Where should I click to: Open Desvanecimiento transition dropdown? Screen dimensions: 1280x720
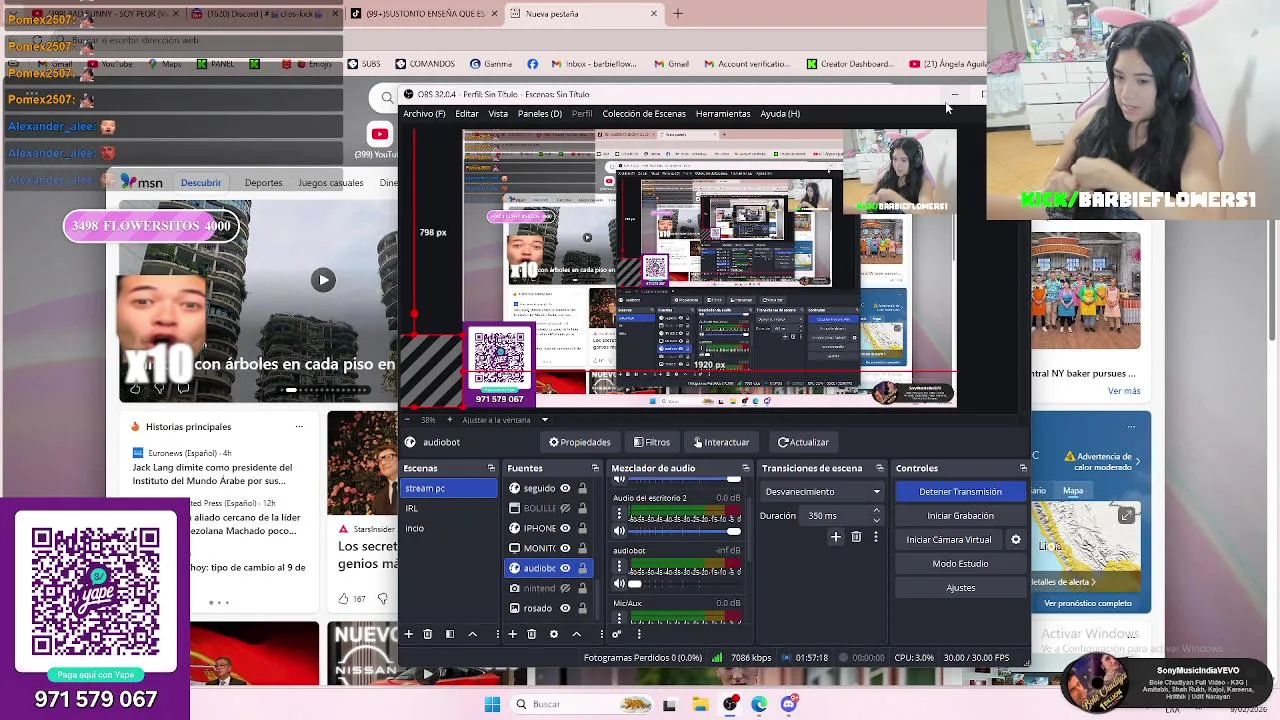822,492
